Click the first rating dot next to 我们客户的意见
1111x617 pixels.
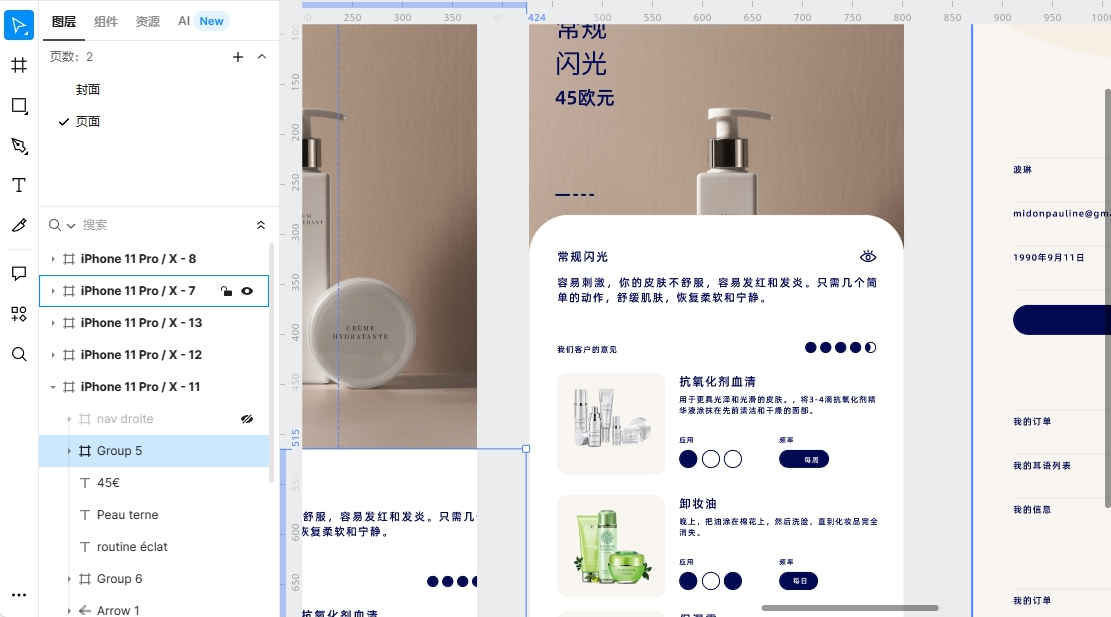pos(811,348)
